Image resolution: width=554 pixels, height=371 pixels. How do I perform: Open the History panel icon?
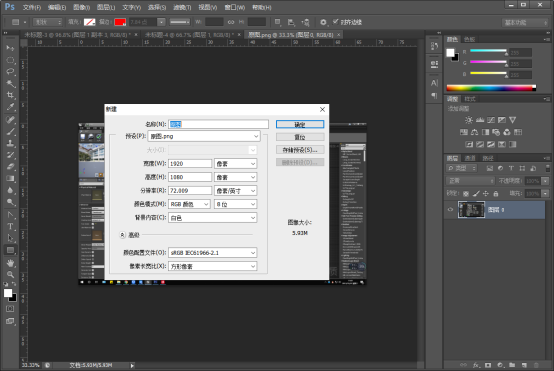[x=434, y=46]
